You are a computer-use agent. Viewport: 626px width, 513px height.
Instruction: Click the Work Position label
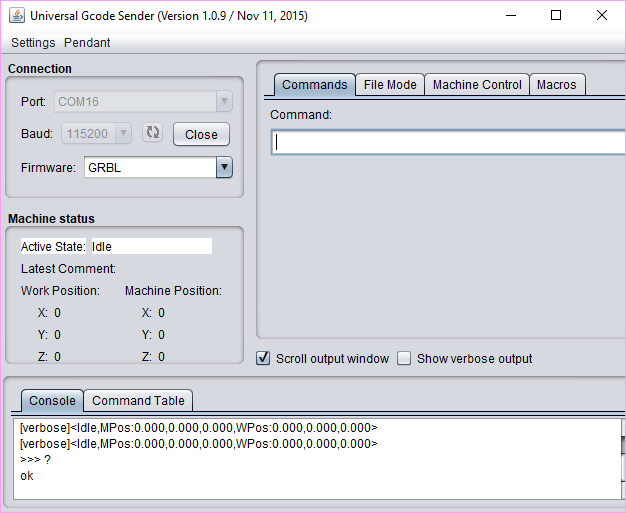pos(60,291)
